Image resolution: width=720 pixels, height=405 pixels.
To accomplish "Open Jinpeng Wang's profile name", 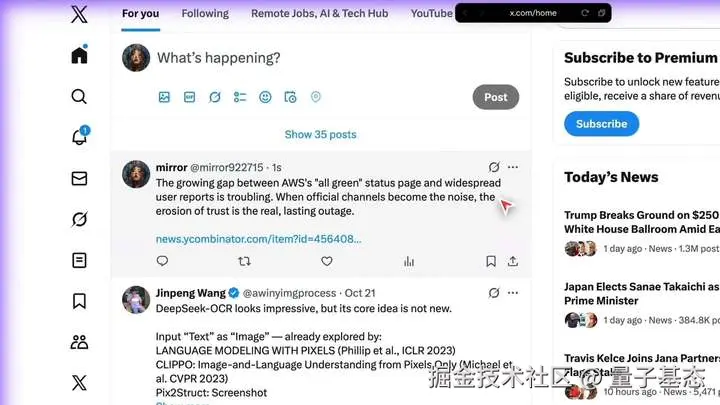I will click(191, 293).
